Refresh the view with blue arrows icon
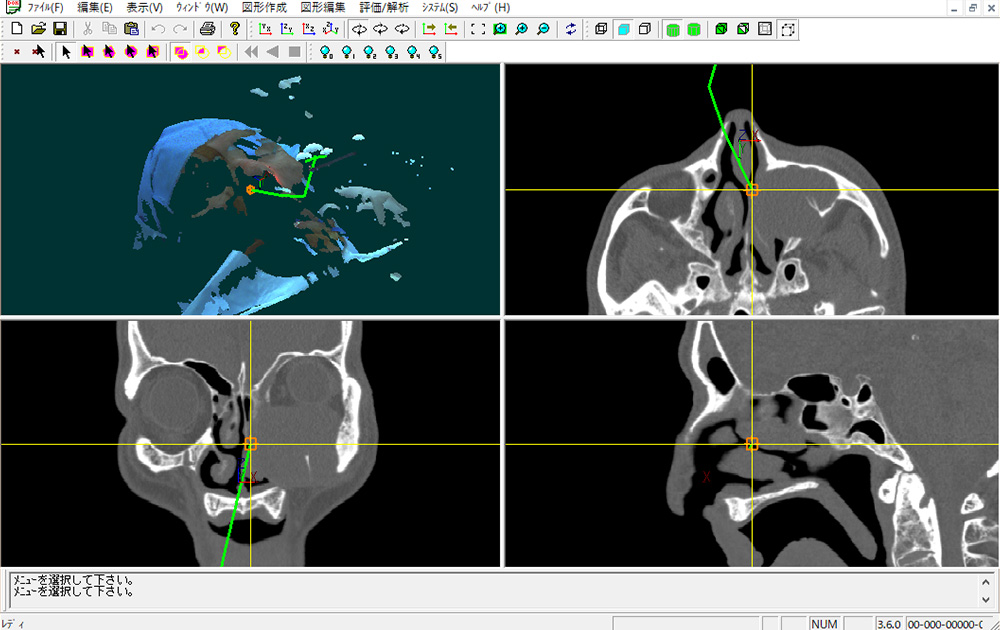1000x630 pixels. (x=571, y=29)
